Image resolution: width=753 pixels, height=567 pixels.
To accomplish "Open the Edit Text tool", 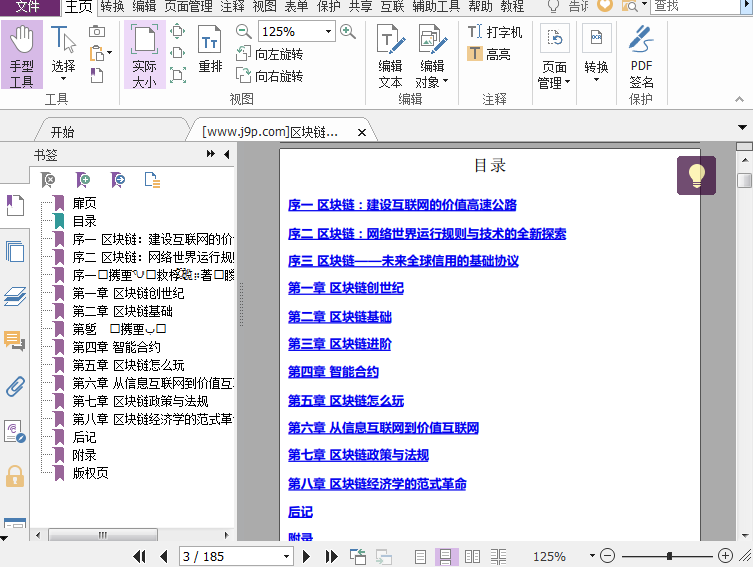I will [x=390, y=56].
